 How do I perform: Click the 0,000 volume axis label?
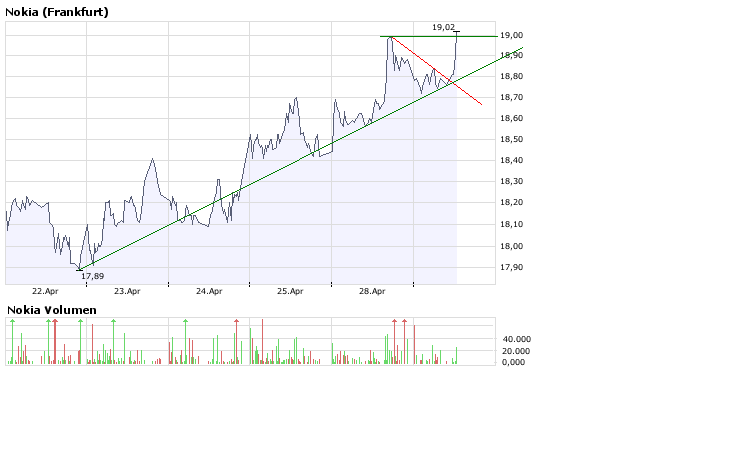tap(513, 362)
